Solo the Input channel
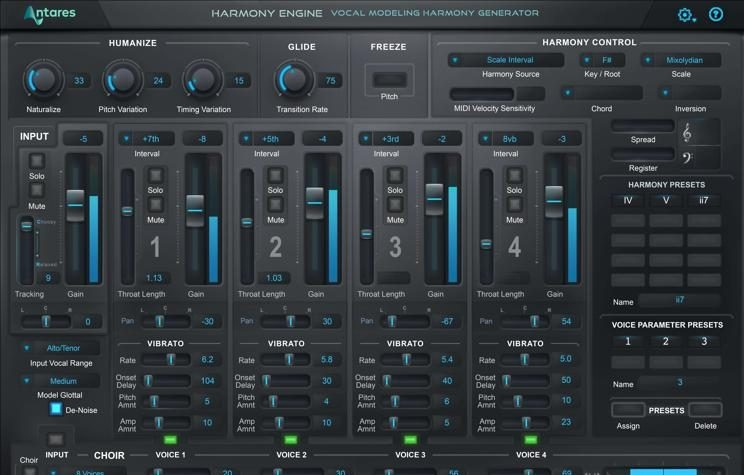This screenshot has height=475, width=744. [x=37, y=161]
